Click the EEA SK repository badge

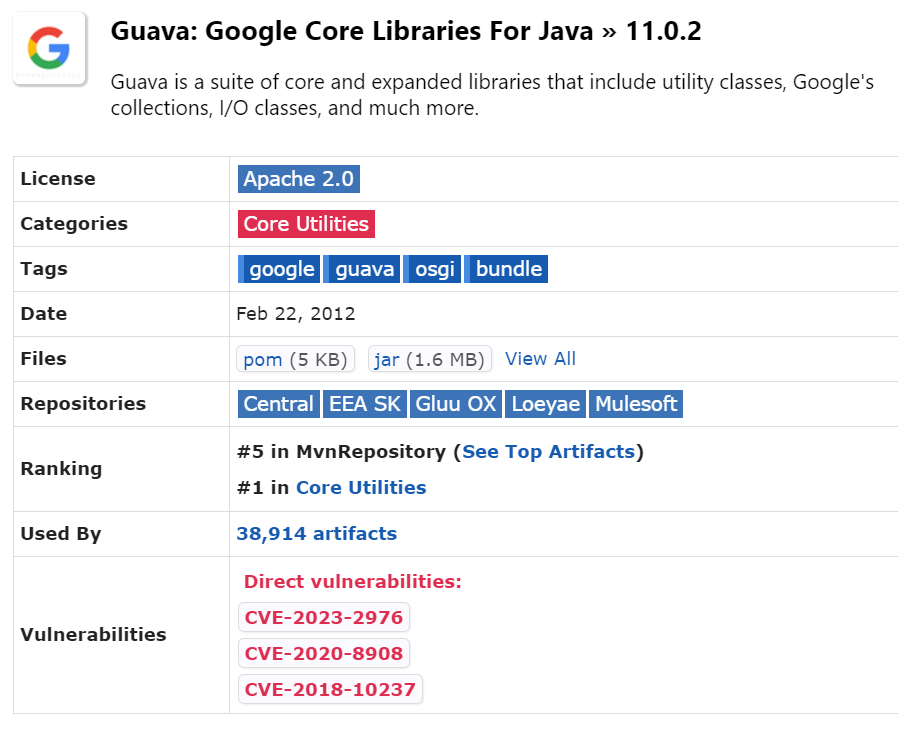[364, 404]
